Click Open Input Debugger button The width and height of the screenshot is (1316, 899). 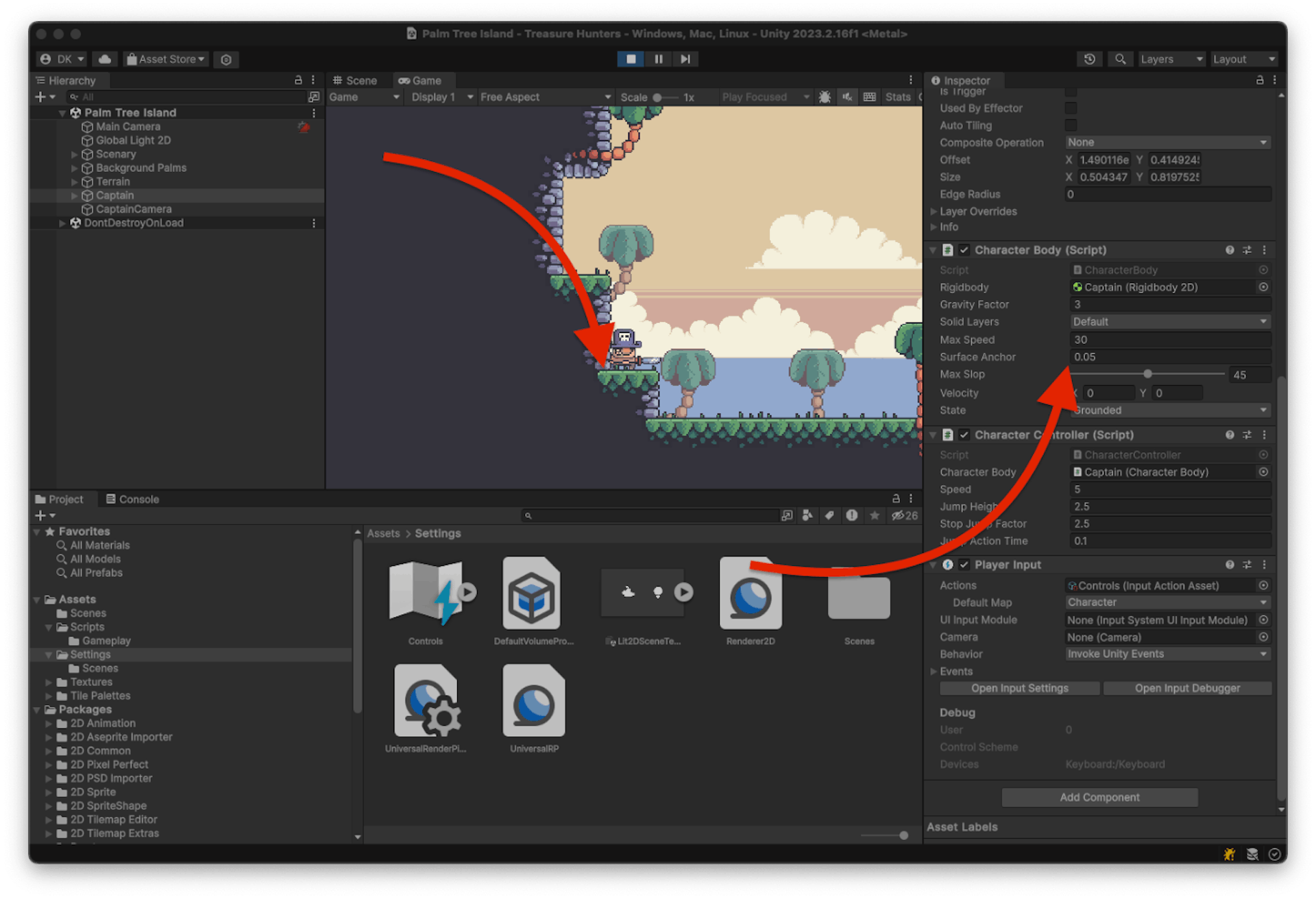pos(1186,688)
